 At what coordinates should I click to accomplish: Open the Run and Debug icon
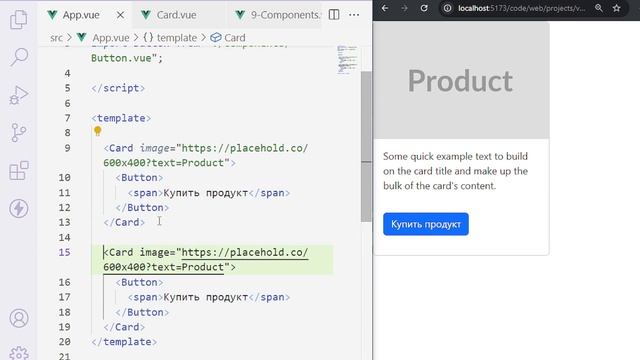(19, 95)
